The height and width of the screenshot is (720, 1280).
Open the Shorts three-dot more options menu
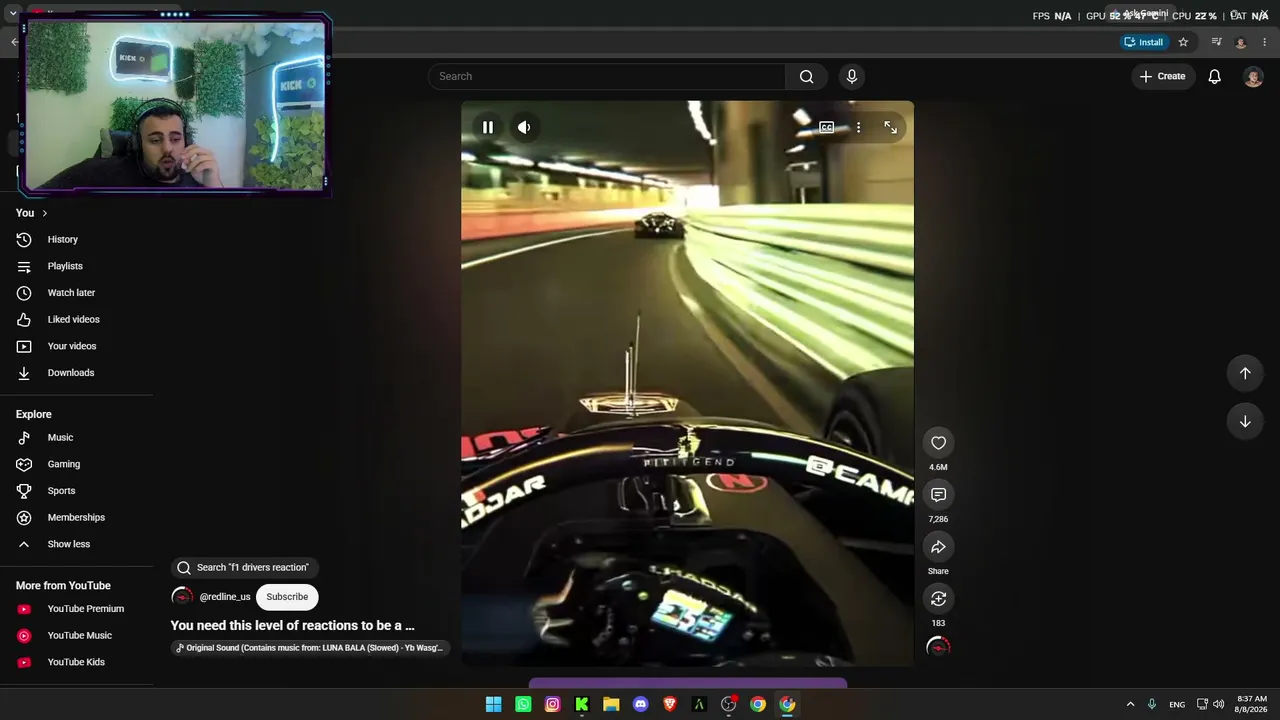[x=858, y=127]
